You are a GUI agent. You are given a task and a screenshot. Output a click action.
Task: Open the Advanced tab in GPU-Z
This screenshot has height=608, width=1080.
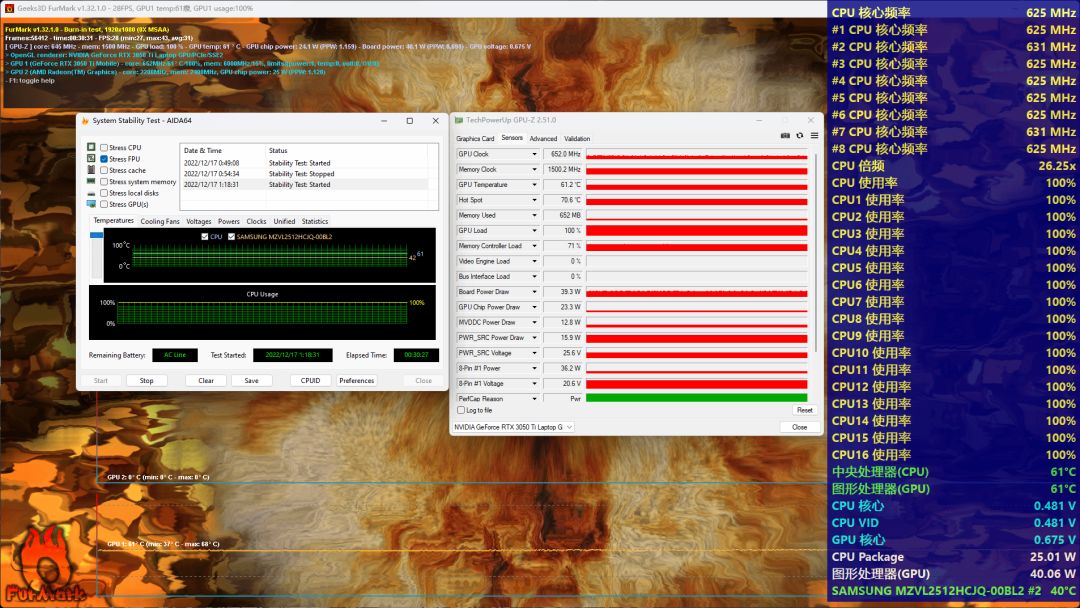543,139
